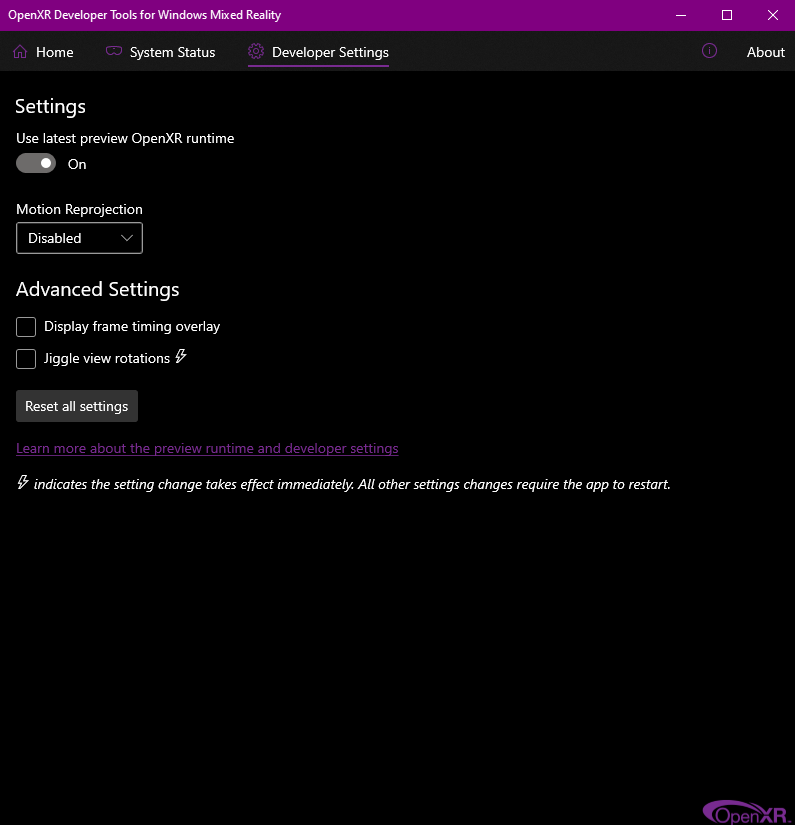
Task: Click the About info circle icon
Action: click(709, 51)
